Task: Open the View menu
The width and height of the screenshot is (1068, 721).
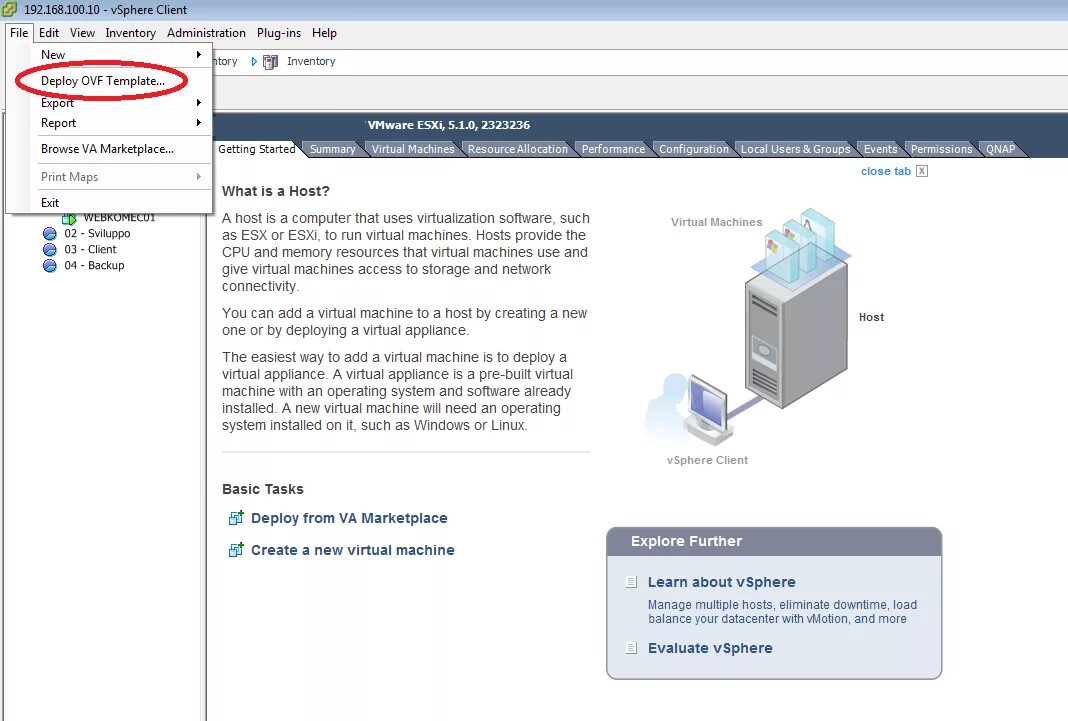Action: pos(82,33)
